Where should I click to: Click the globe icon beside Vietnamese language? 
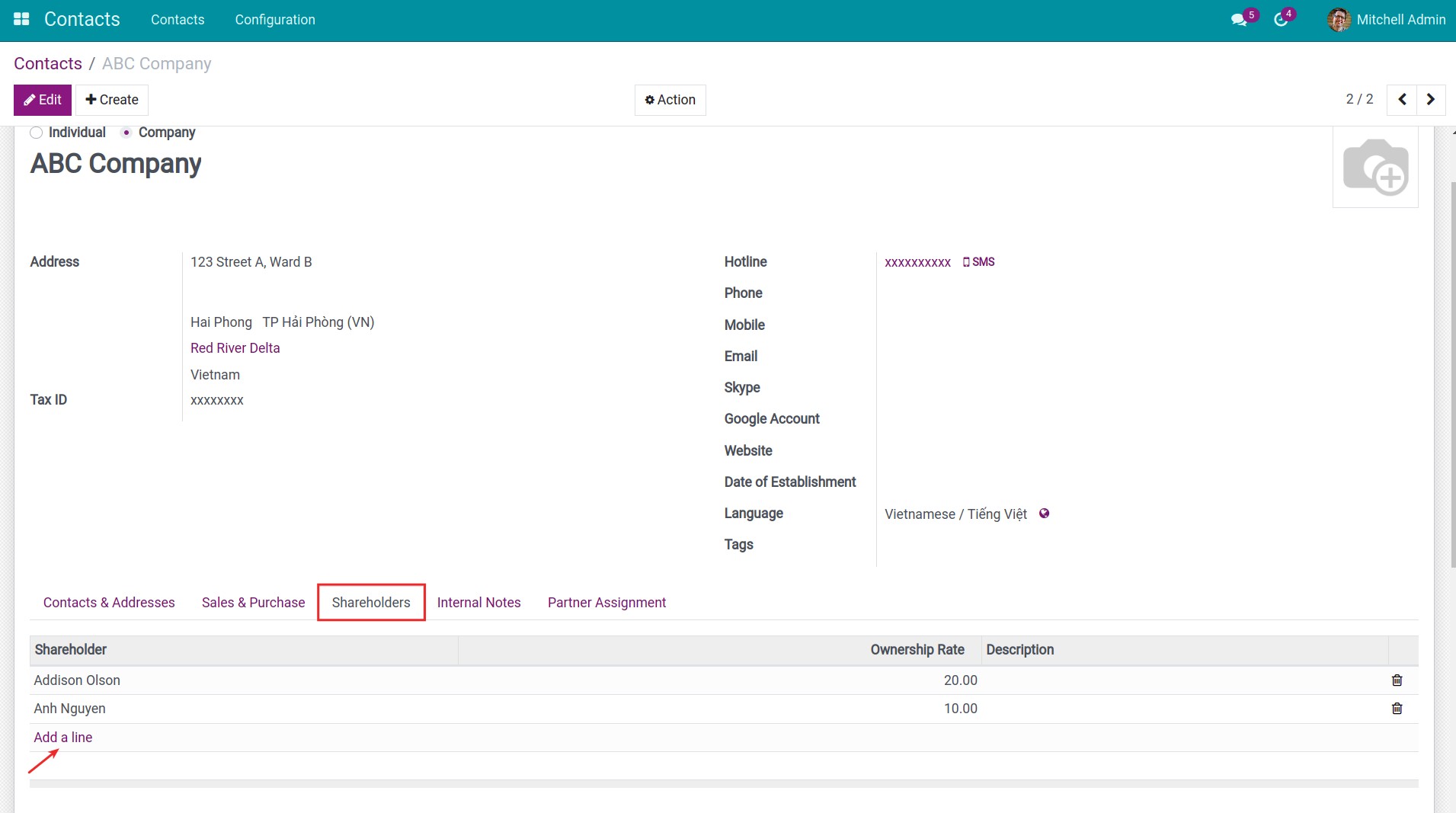click(1044, 514)
